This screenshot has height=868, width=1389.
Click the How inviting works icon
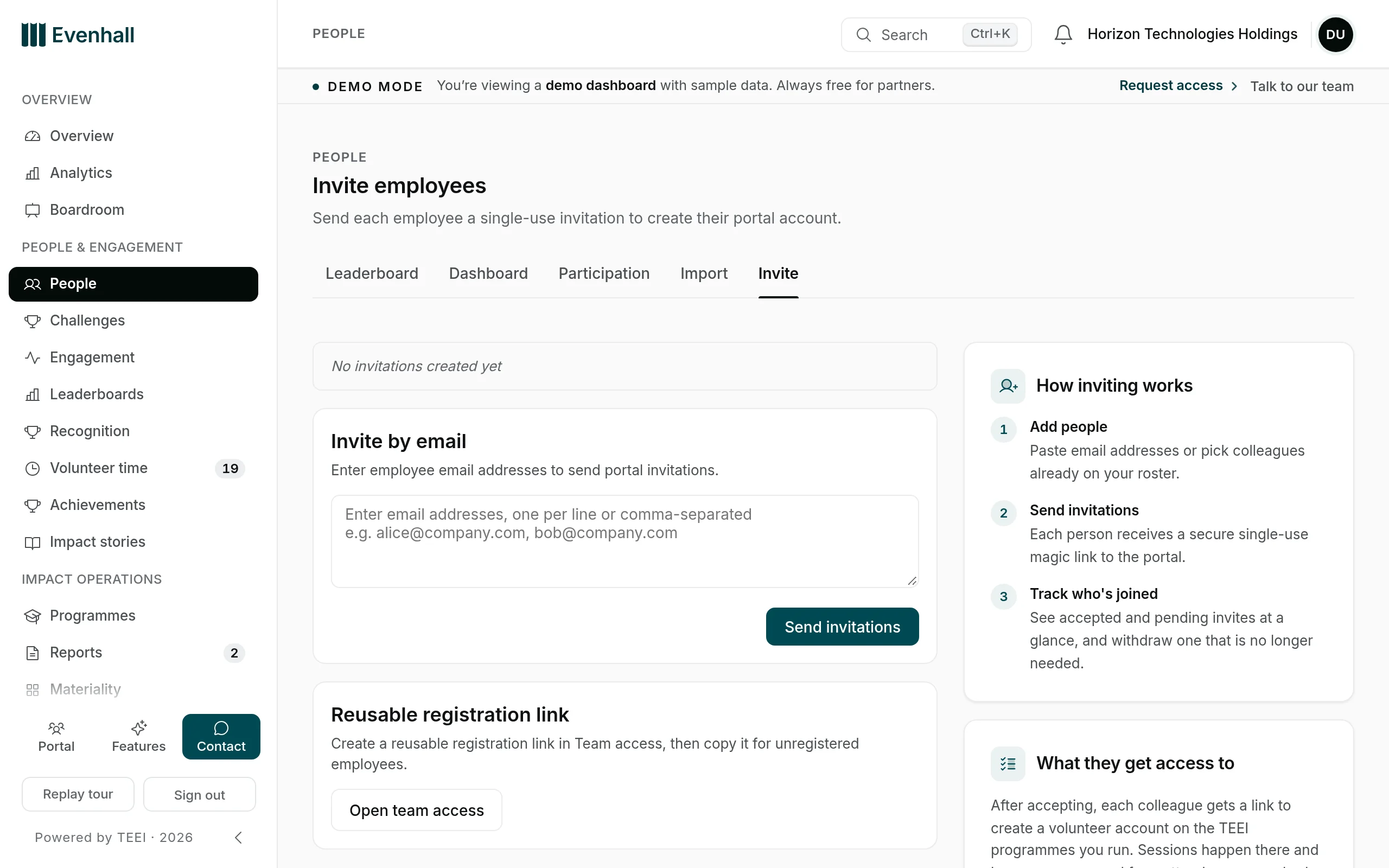(x=1008, y=386)
